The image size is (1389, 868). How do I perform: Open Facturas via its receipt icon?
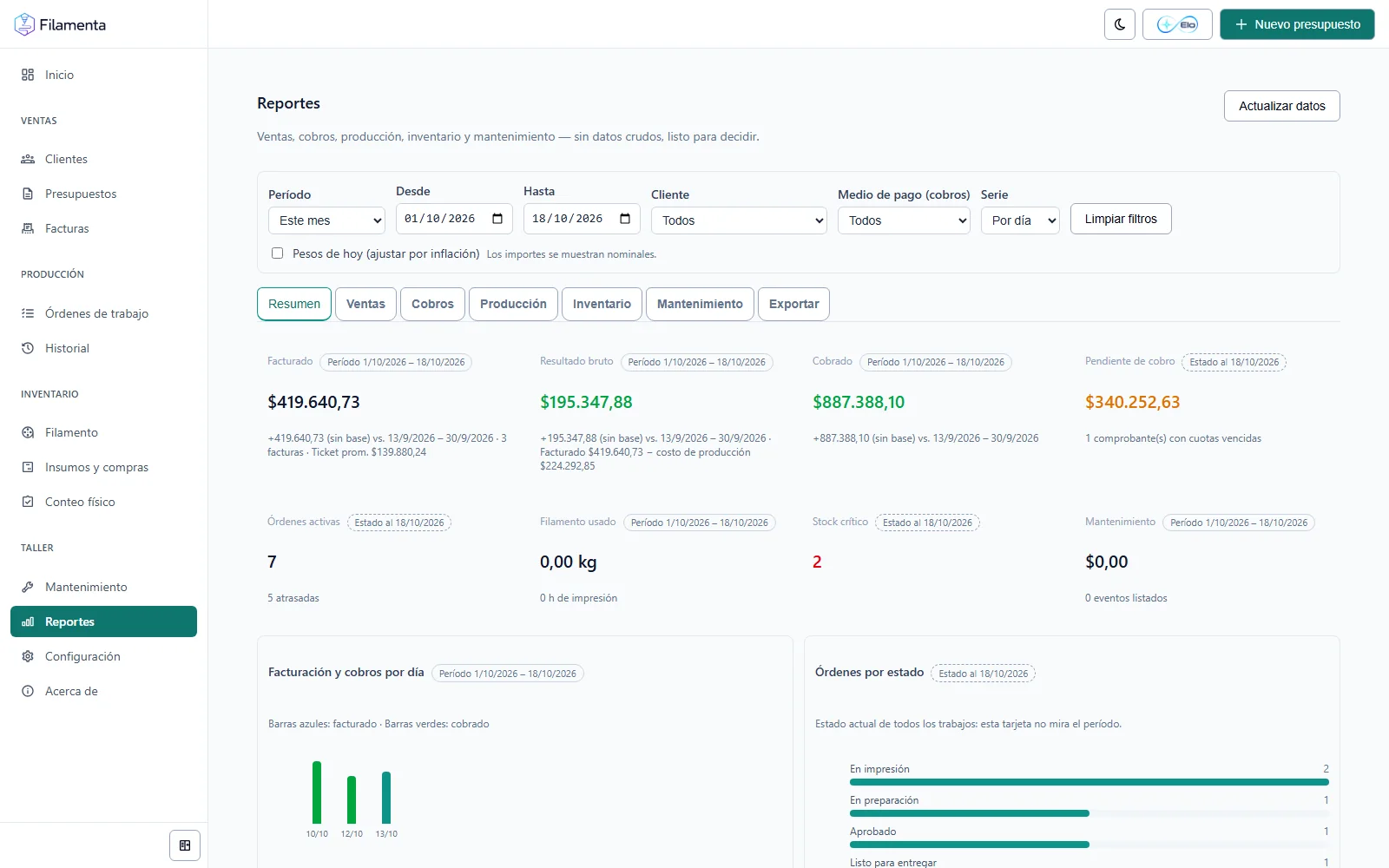(x=28, y=228)
